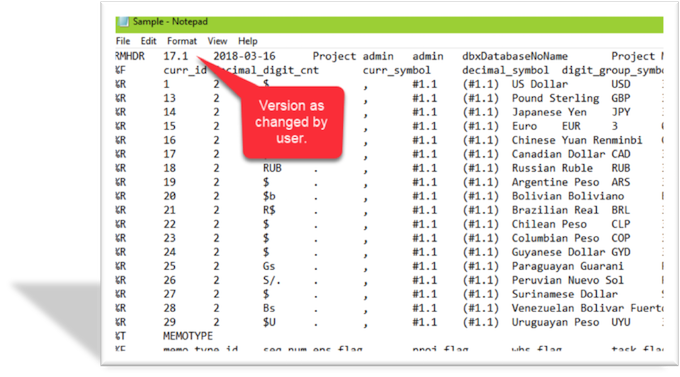
Task: Click currency id 13
Action: (170, 98)
